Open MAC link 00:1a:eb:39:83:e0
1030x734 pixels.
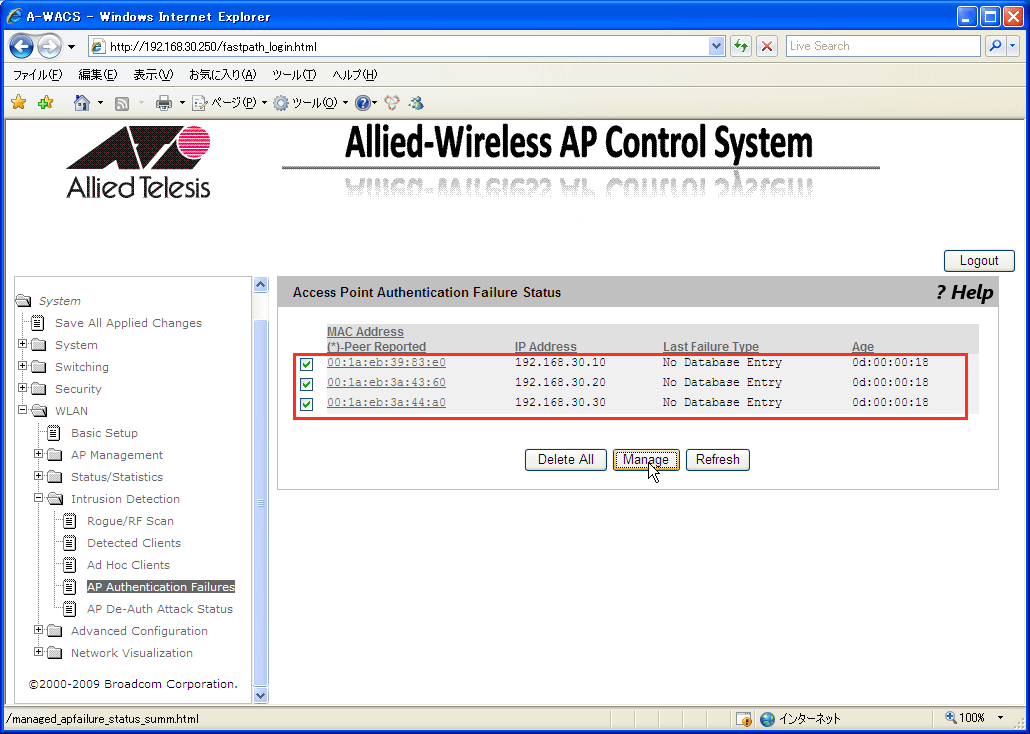(386, 363)
